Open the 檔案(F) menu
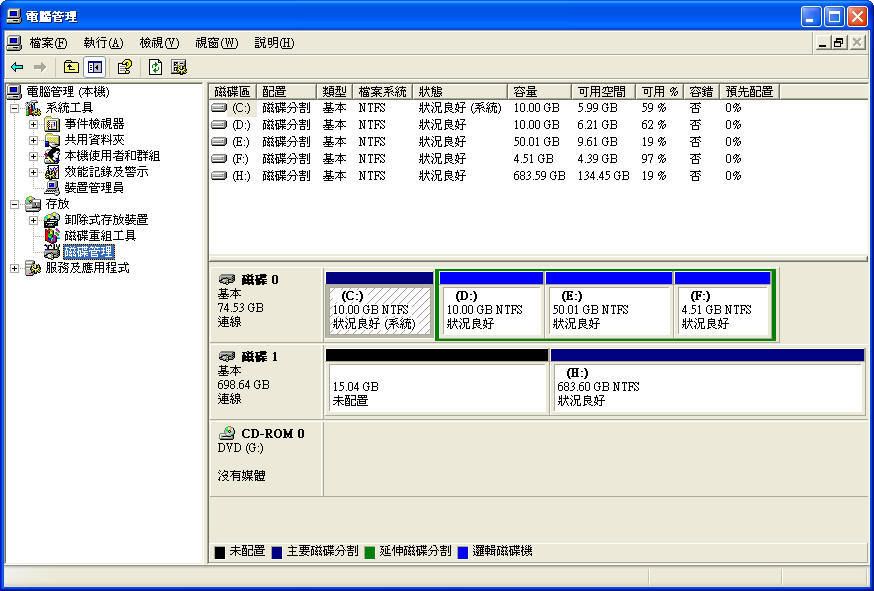This screenshot has width=874, height=591. (47, 43)
